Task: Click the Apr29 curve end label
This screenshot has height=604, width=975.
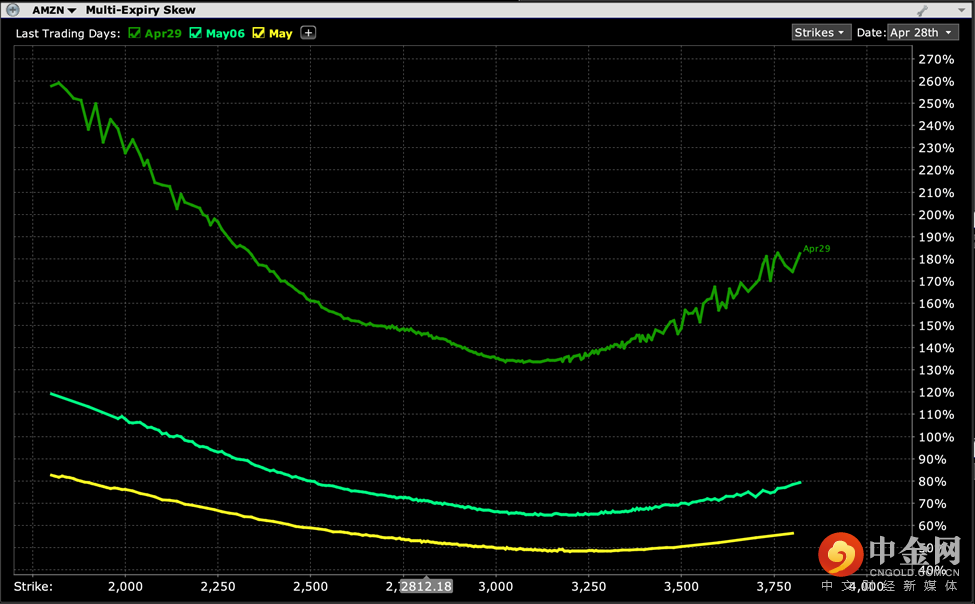Action: click(x=816, y=249)
